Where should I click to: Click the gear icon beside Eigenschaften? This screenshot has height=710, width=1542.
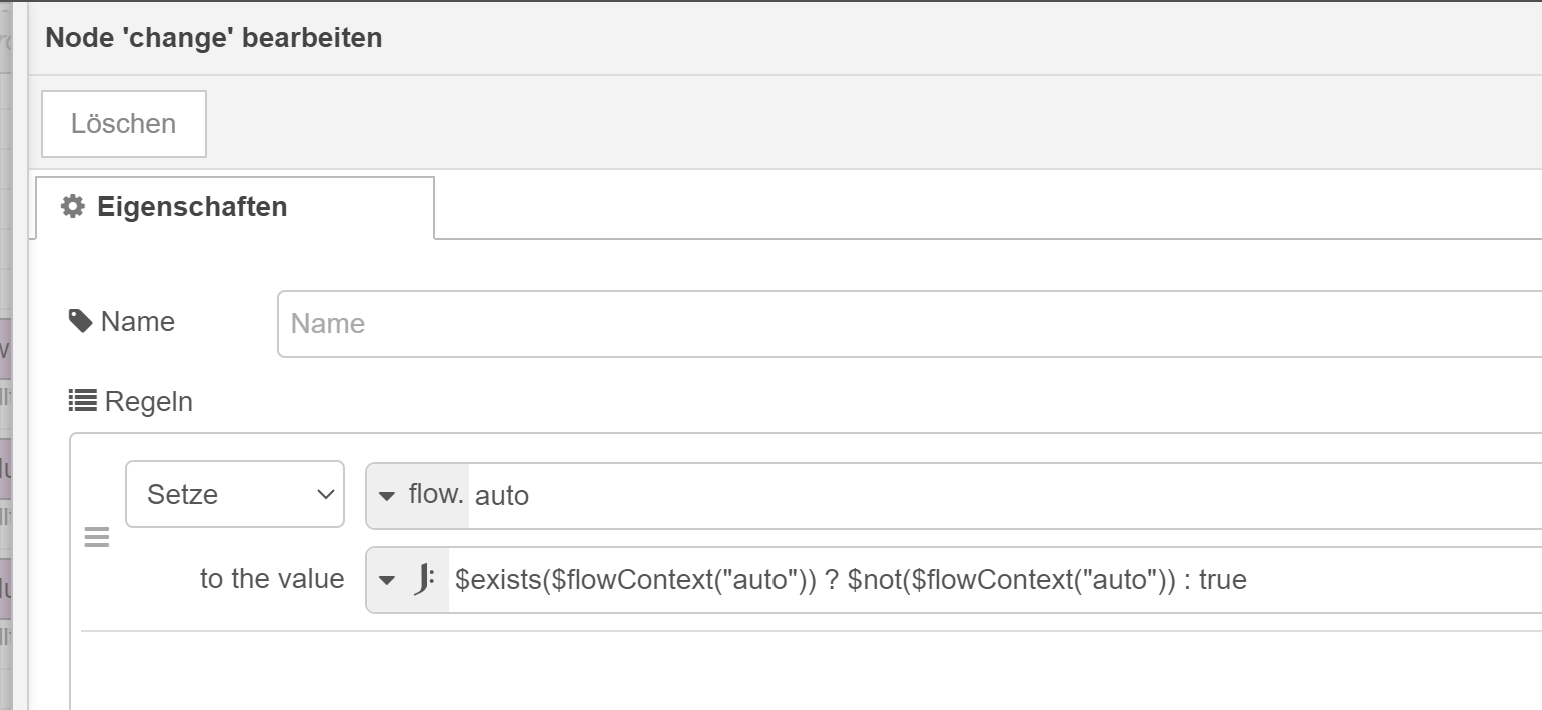tap(73, 206)
